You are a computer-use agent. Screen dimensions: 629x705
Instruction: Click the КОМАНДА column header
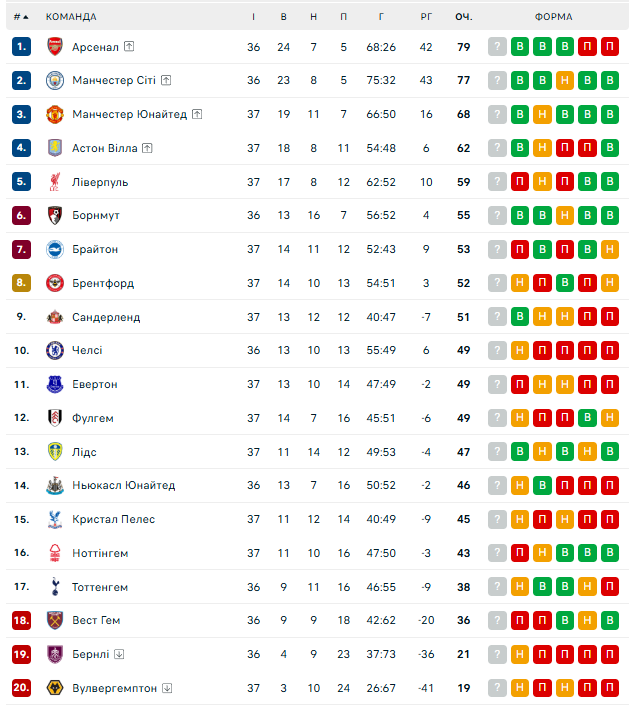pos(71,17)
